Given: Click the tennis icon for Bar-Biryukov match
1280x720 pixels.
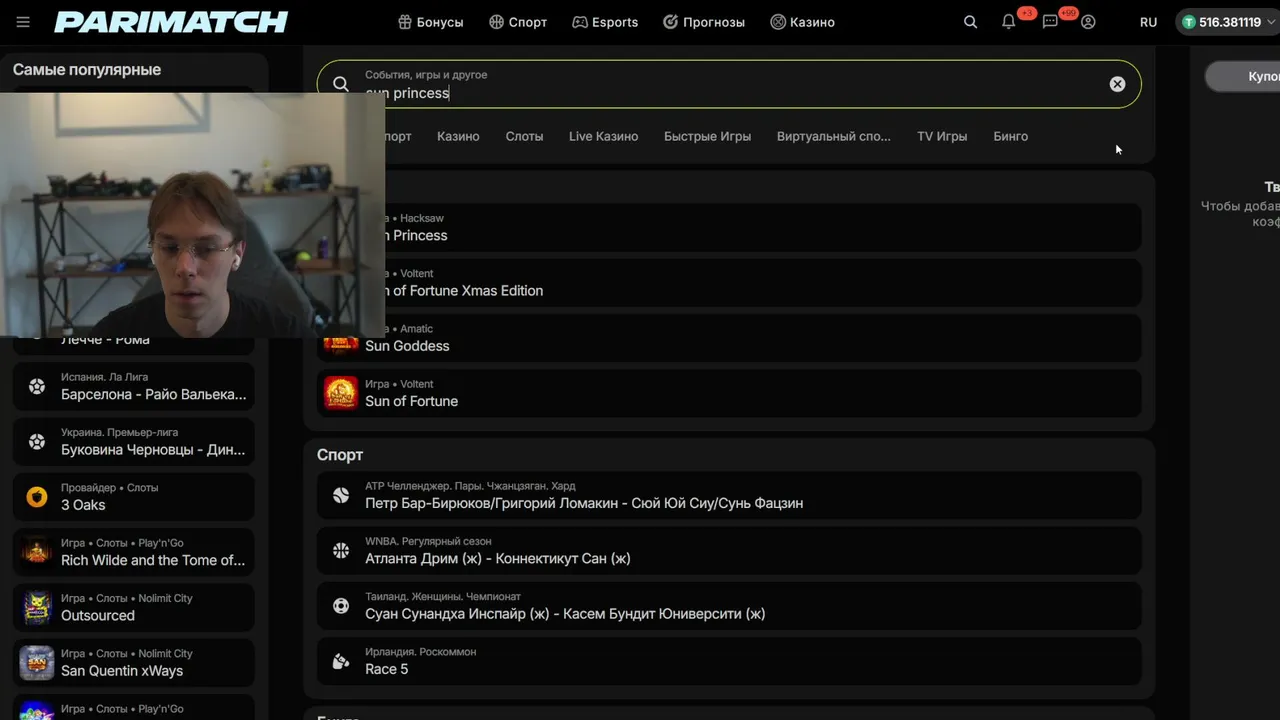Looking at the screenshot, I should (x=341, y=495).
